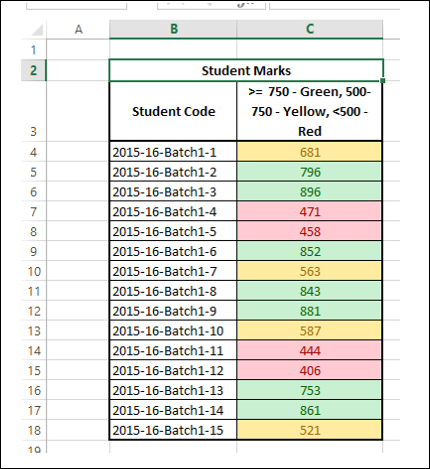430x469 pixels.
Task: Click the yellow cell with value 521
Action: [309, 430]
